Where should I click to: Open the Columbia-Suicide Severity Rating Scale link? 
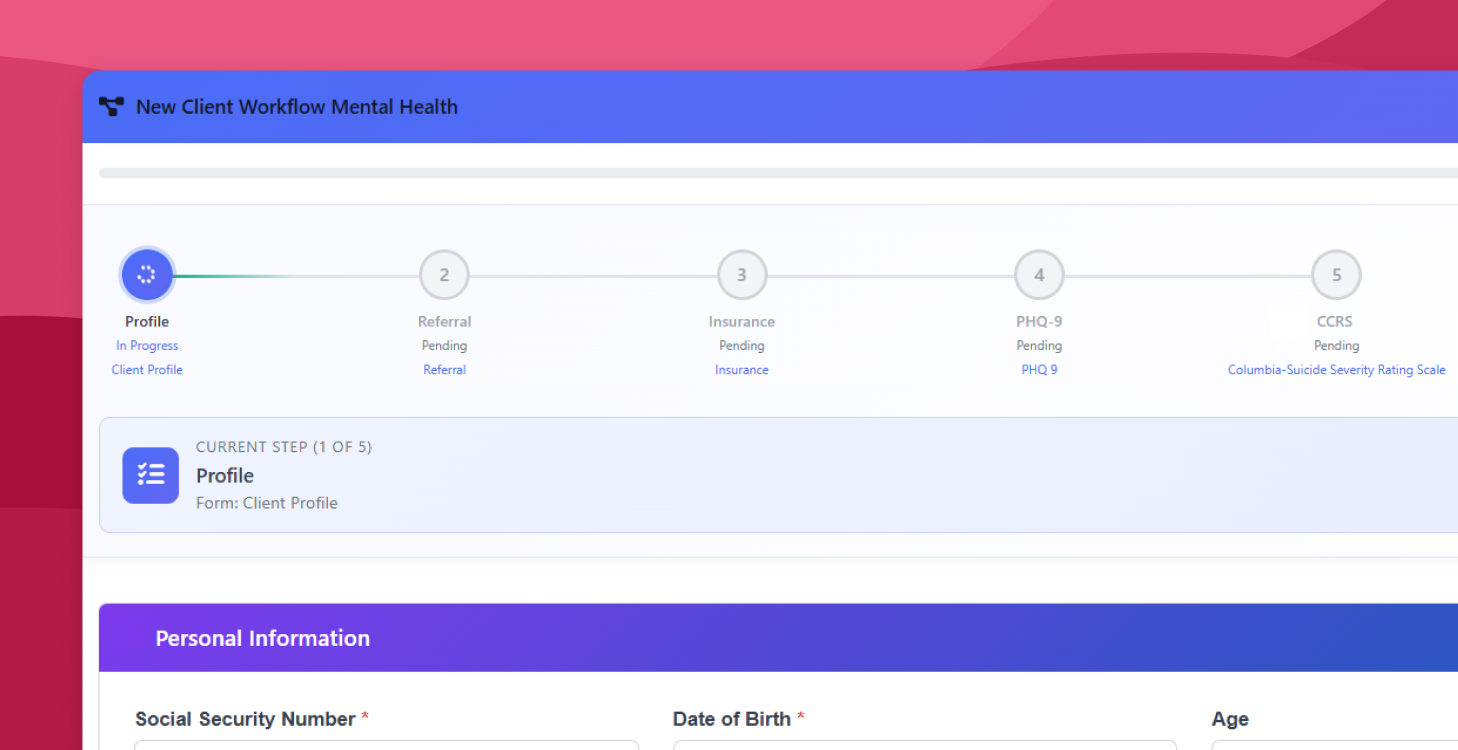1336,369
